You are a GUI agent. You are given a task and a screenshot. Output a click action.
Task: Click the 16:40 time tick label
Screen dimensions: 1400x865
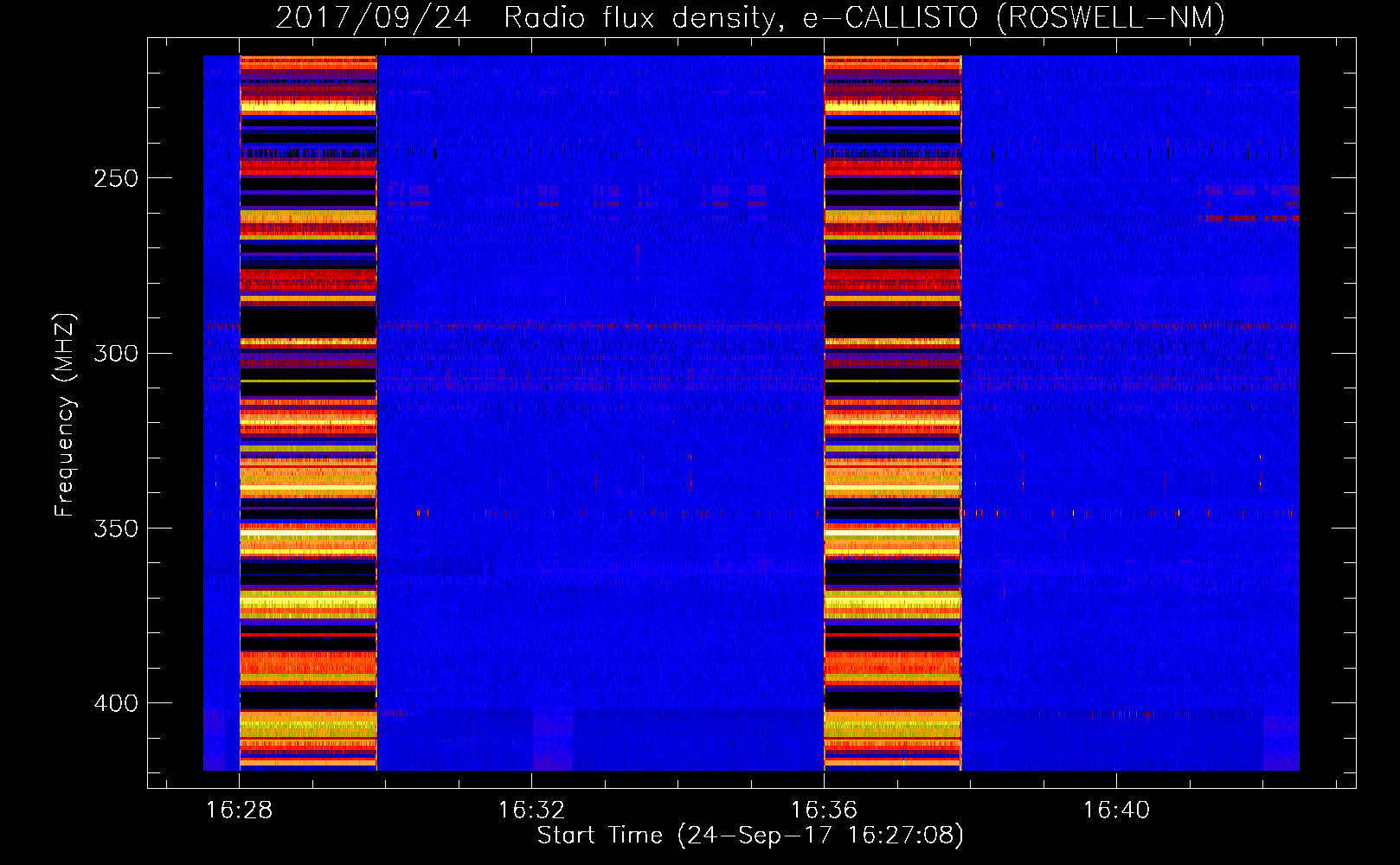tap(1116, 811)
